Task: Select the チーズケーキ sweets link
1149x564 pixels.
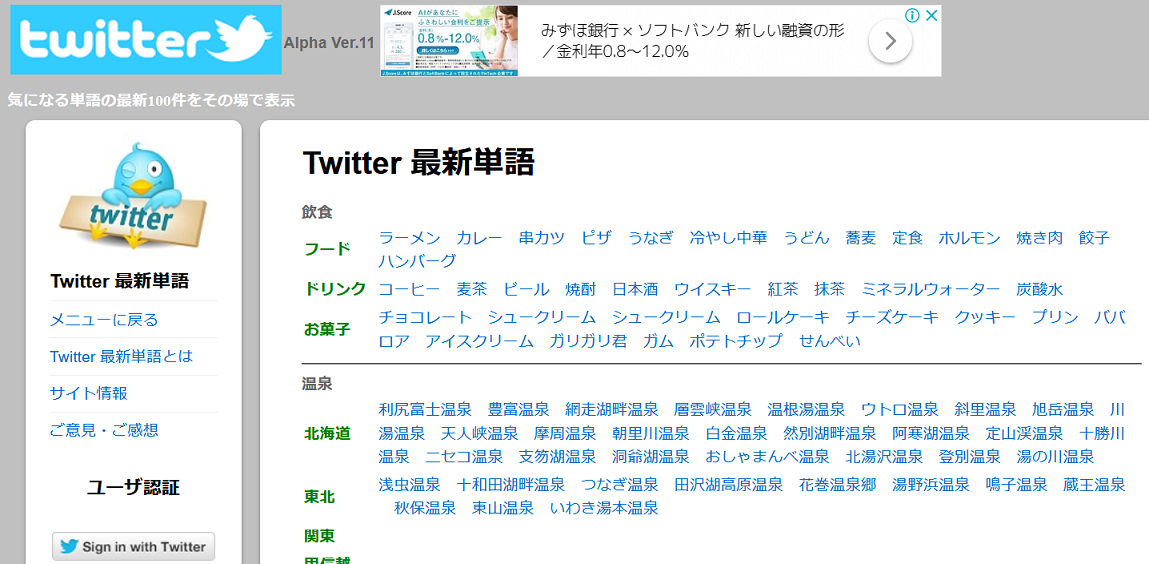Action: (892, 317)
